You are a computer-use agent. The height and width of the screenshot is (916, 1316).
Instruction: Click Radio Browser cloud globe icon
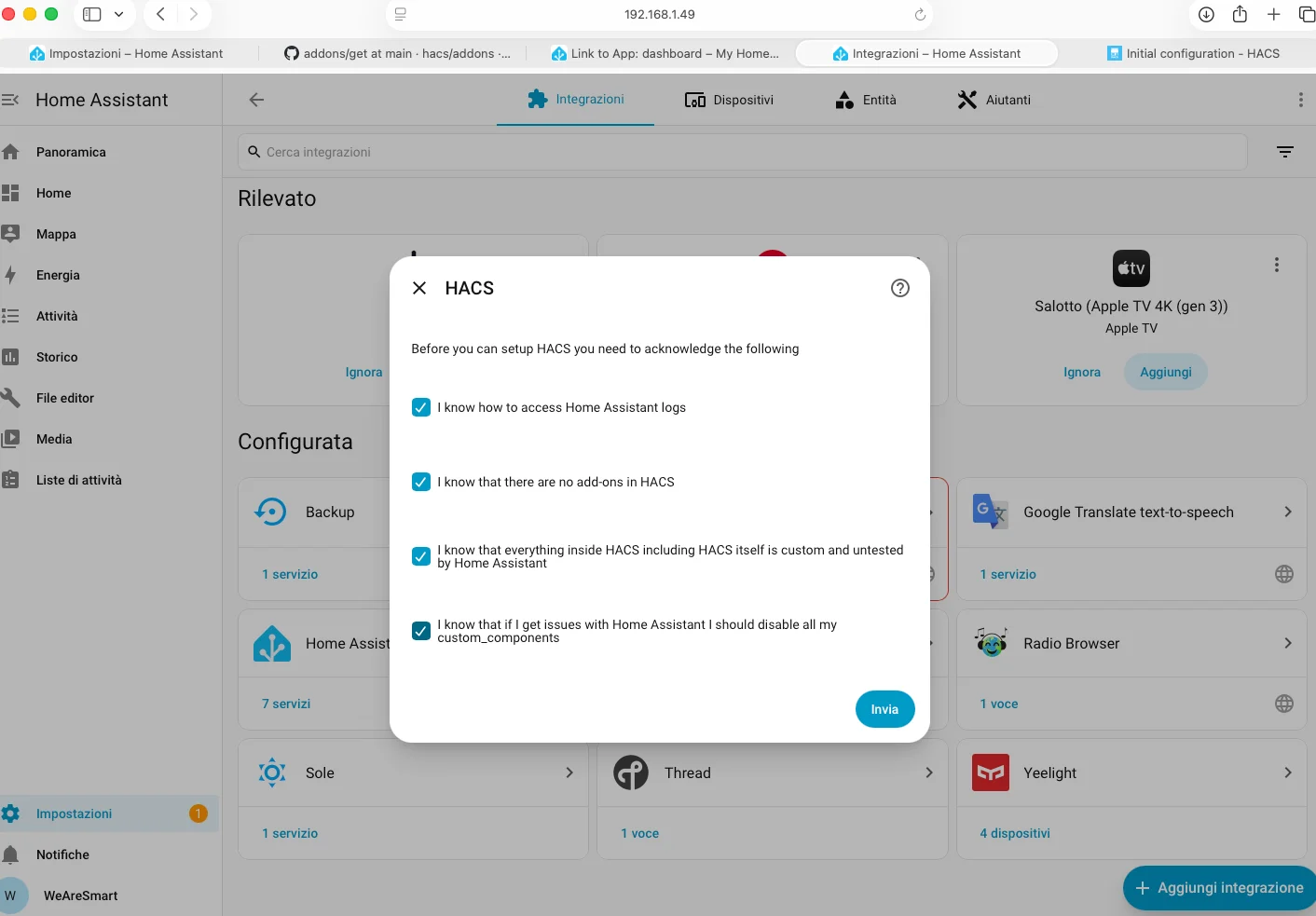(1284, 704)
